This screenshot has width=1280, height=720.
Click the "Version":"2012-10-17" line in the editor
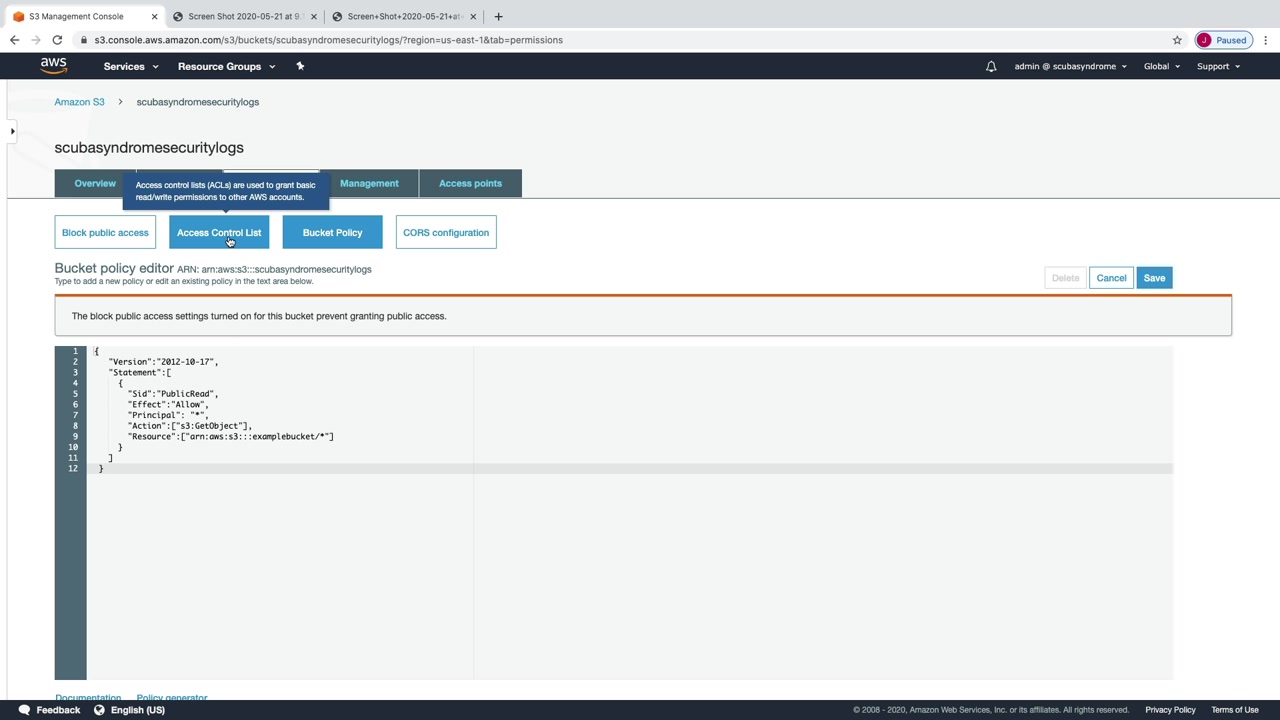pyautogui.click(x=163, y=362)
